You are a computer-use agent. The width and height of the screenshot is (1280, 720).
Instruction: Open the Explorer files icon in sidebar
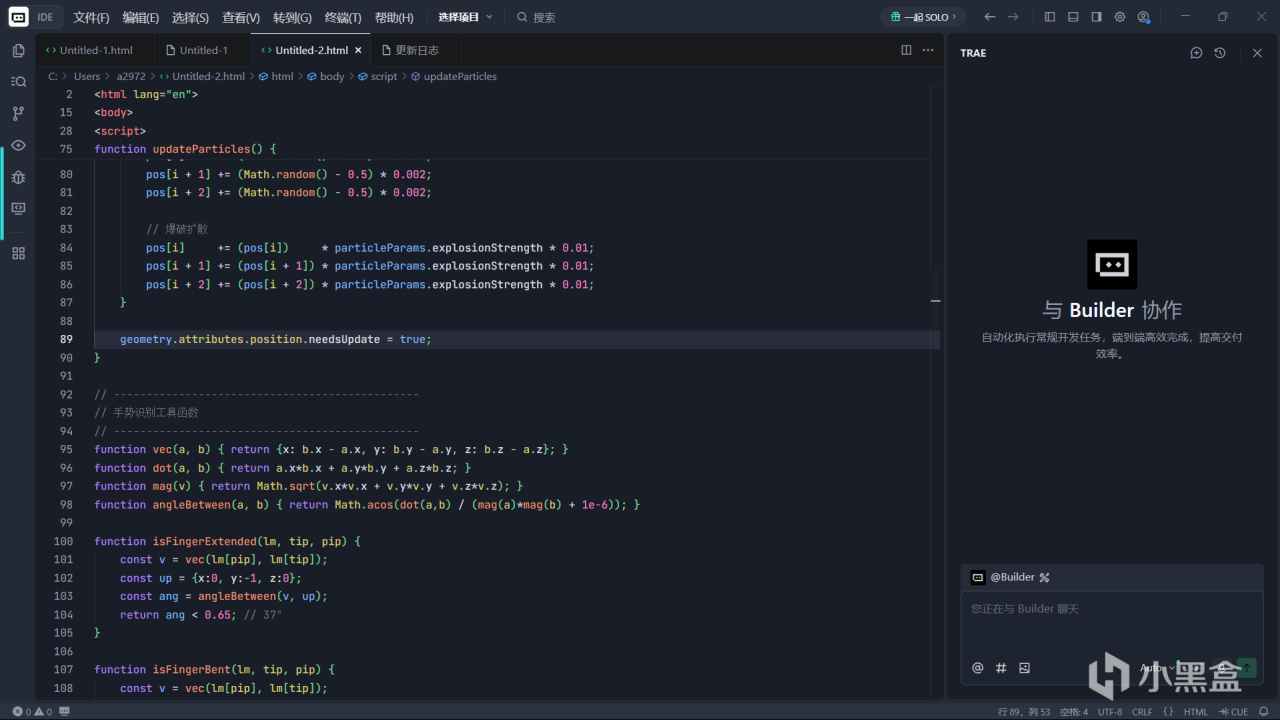(18, 50)
